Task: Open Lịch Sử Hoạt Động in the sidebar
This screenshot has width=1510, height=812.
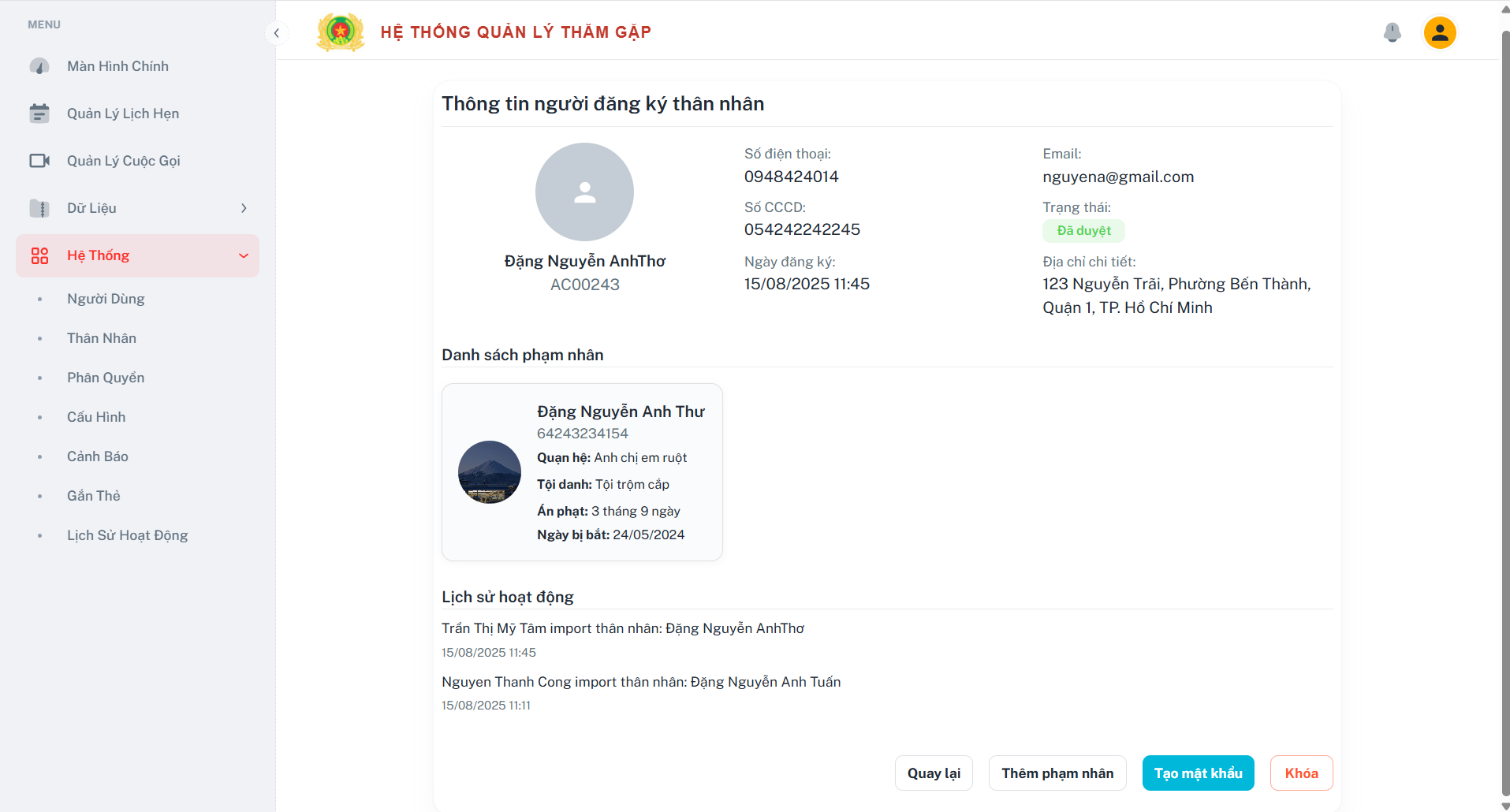Action: (128, 535)
